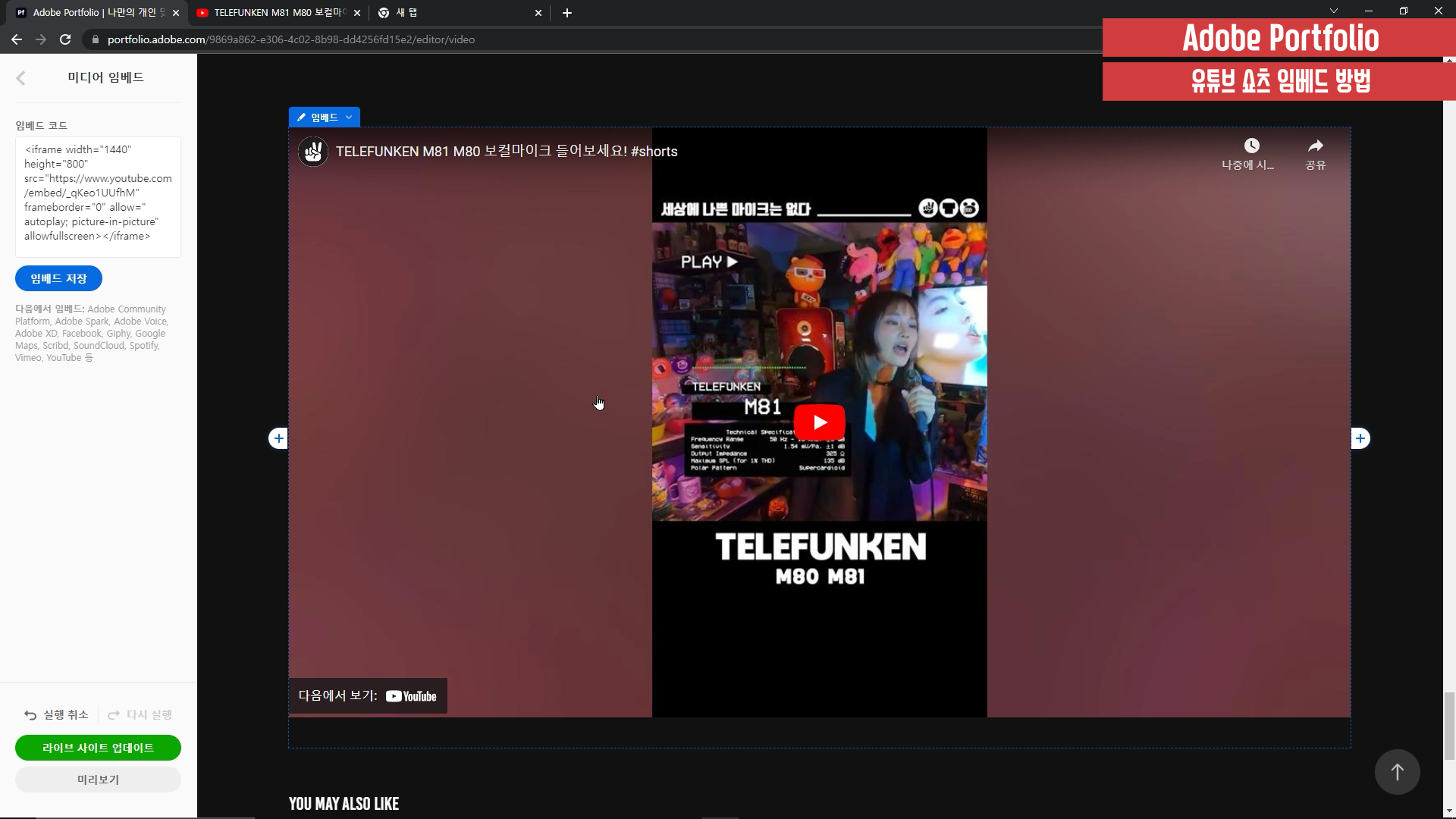Expand the 임베드 module dropdown chevron
Viewport: 1456px width, 819px height.
point(349,118)
